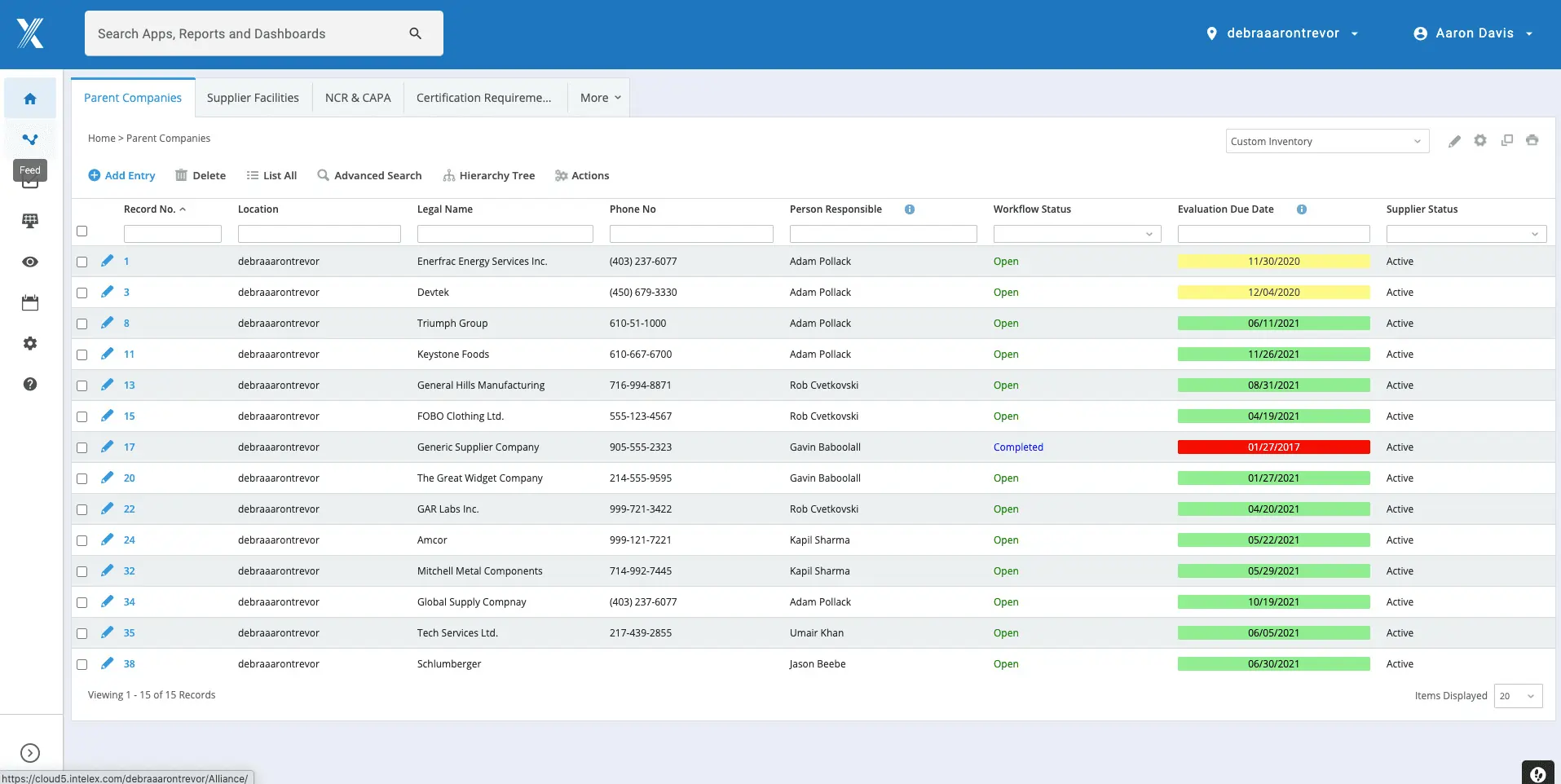
Task: Click the copy view icon
Action: point(1507,140)
